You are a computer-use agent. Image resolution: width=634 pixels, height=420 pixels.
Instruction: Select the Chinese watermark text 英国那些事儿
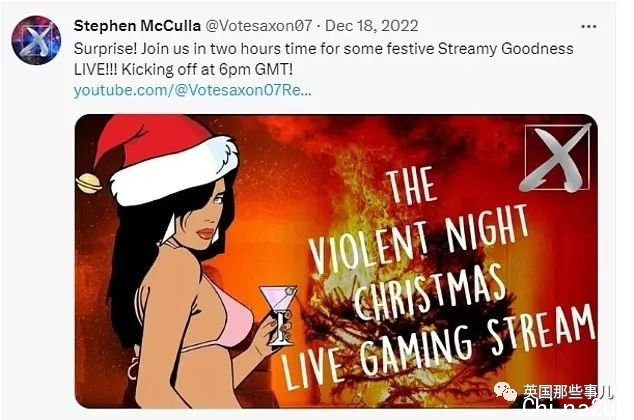click(x=568, y=391)
